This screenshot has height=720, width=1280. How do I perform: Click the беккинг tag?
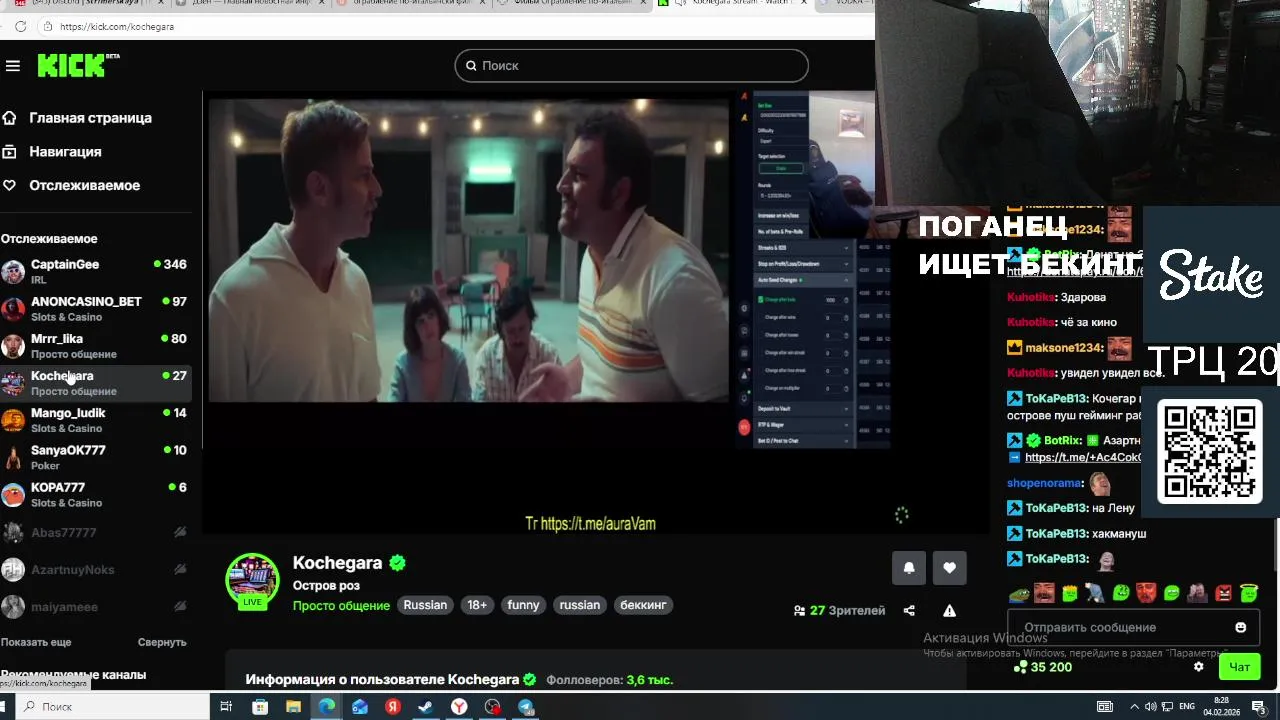643,605
